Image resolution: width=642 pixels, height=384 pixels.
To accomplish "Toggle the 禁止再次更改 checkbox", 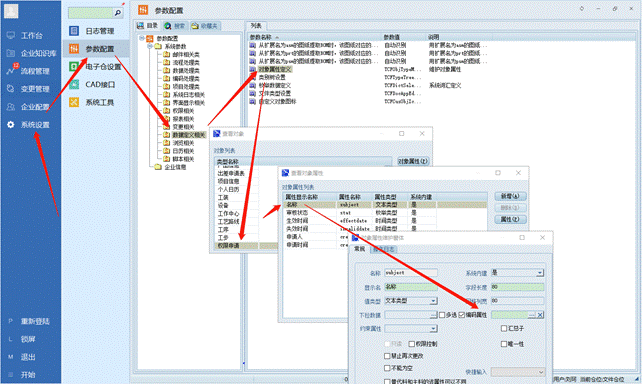I will pos(387,356).
